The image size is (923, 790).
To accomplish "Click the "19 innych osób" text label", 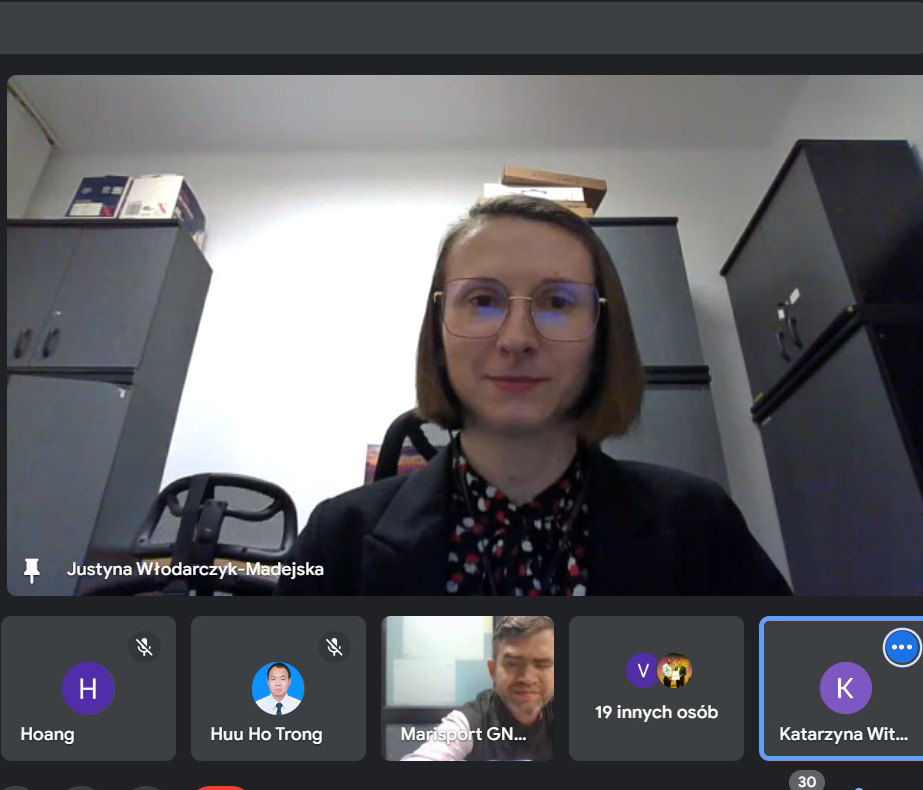I will tap(656, 713).
